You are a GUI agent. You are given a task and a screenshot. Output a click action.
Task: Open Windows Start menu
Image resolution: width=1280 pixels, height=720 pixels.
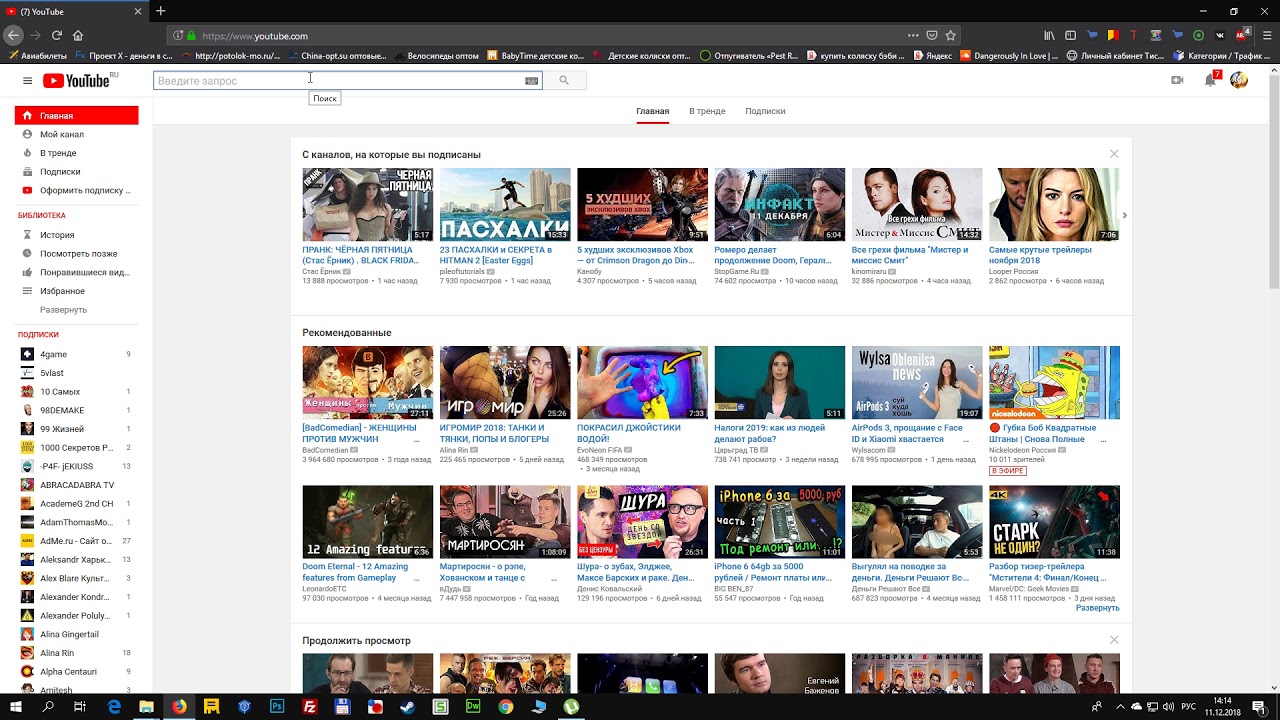pos(16,706)
